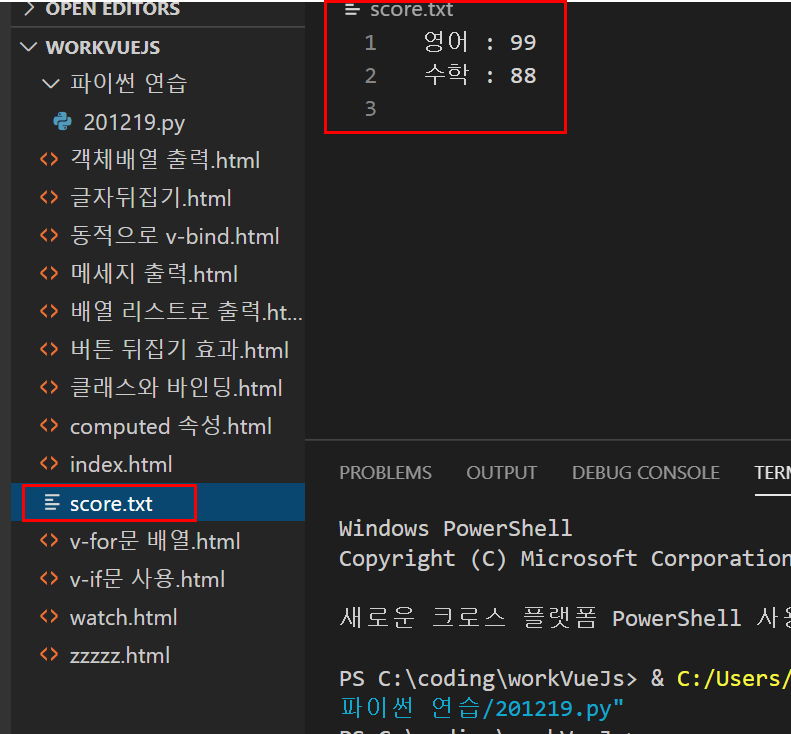This screenshot has height=734, width=791.
Task: Click line number 2 in the editor
Action: click(x=371, y=76)
